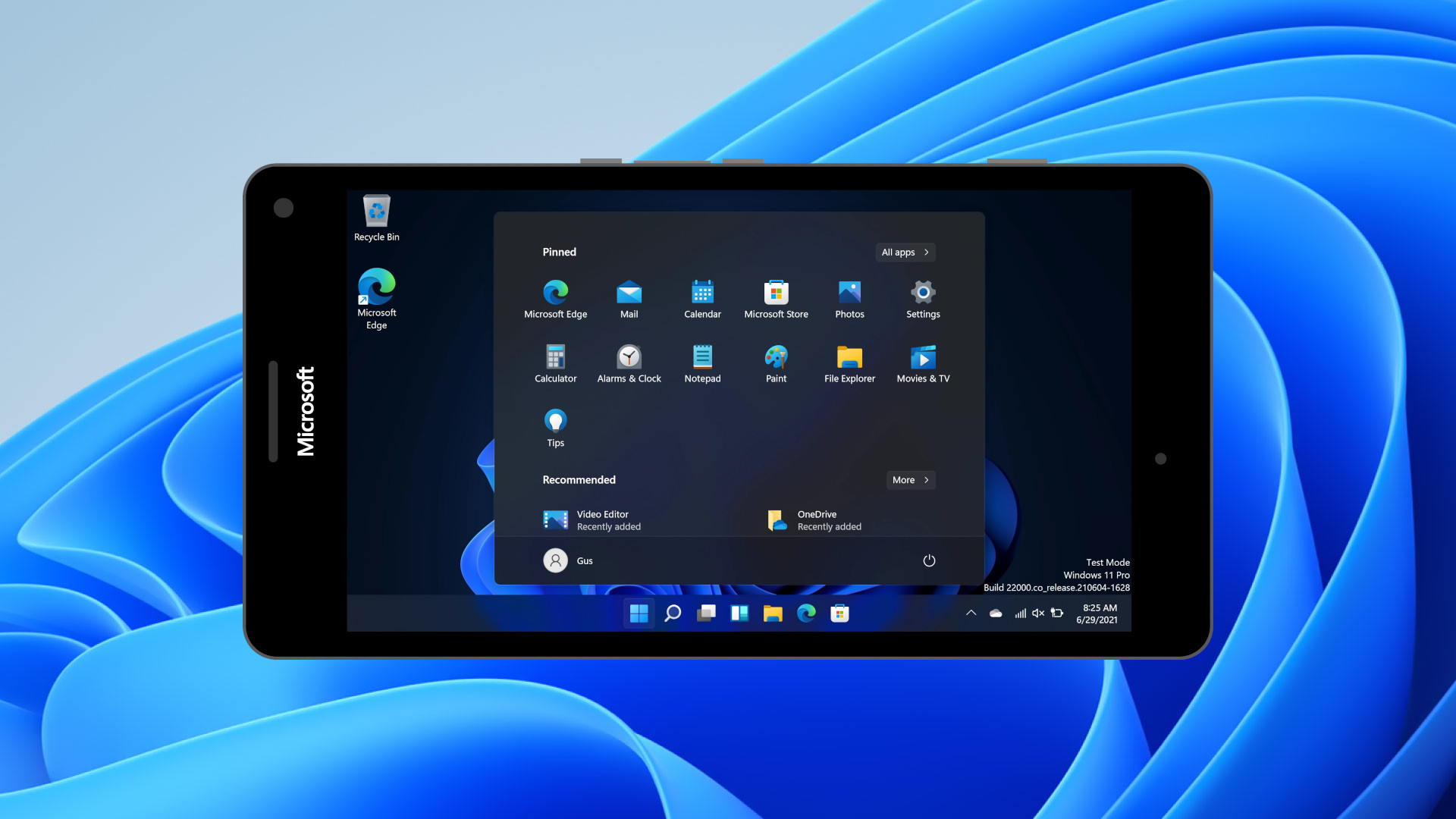Image resolution: width=1456 pixels, height=819 pixels.
Task: Launch Movies & TV
Action: 923,364
